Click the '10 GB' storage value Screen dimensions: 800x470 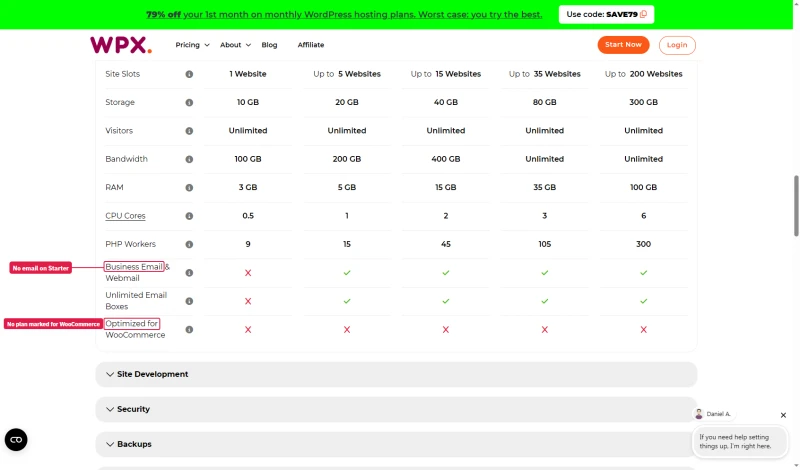tap(248, 103)
